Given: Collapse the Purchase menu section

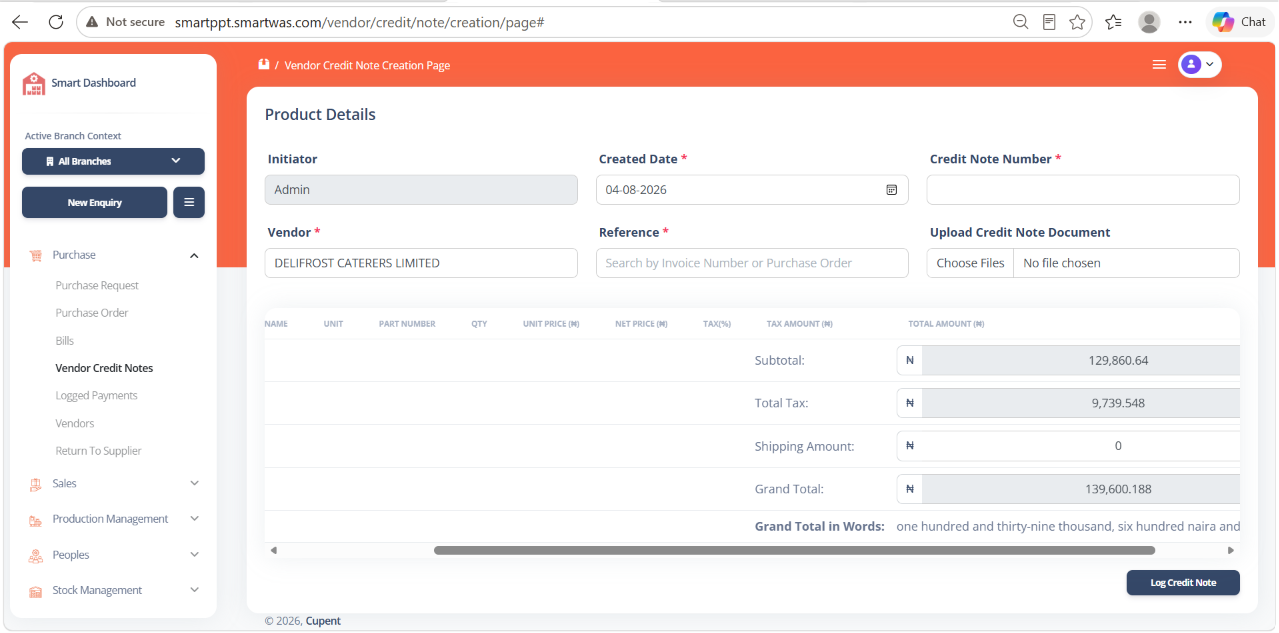Looking at the screenshot, I should tap(194, 256).
